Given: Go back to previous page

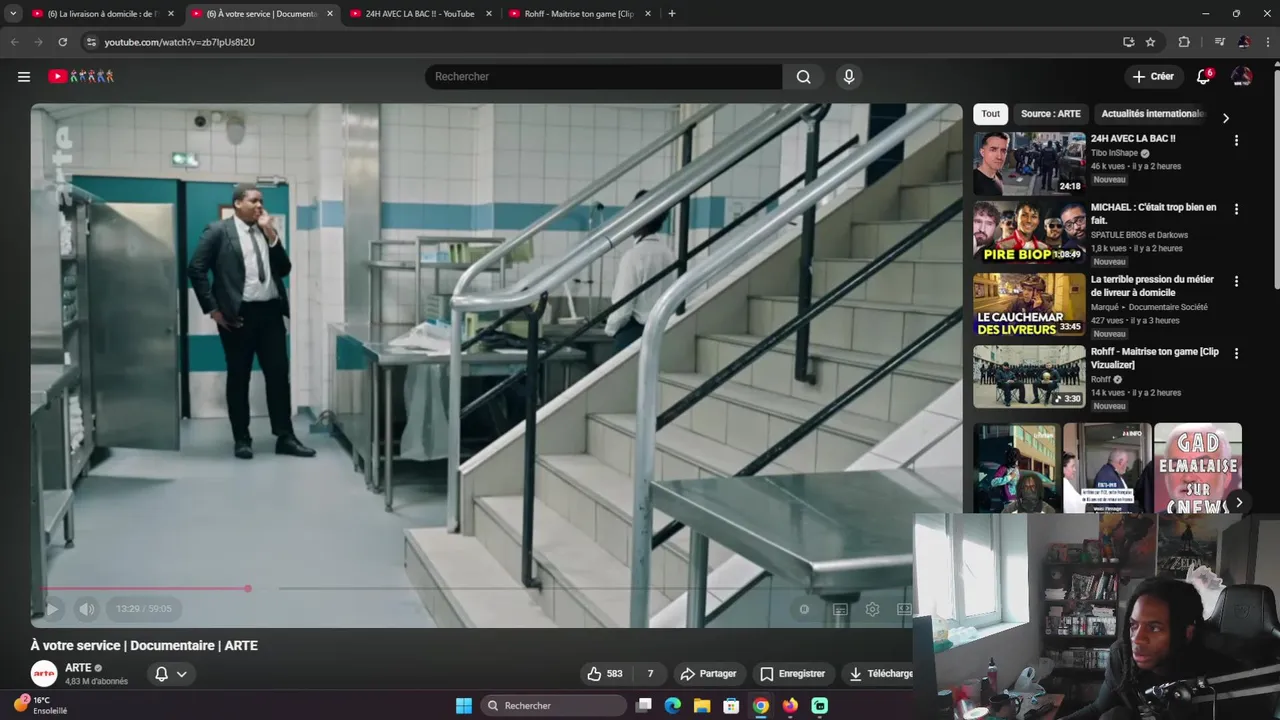Looking at the screenshot, I should 14,42.
